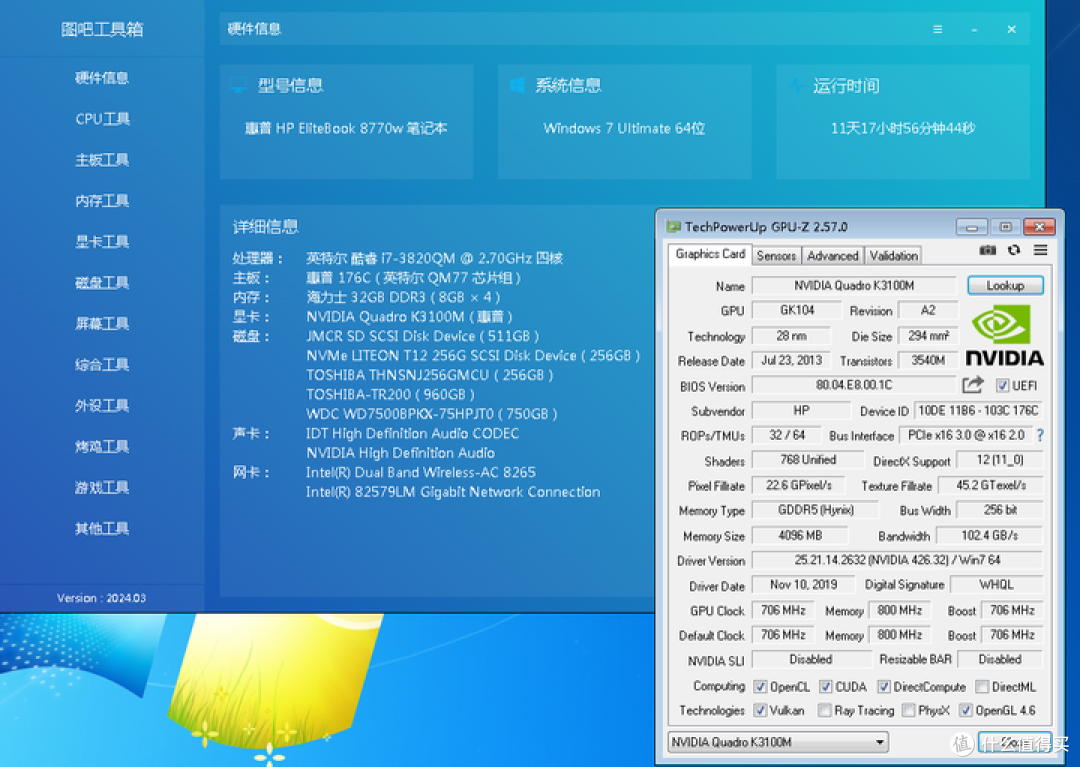Screen dimensions: 1080x767
Task: Toggle DirectCompute checkbox
Action: click(884, 686)
